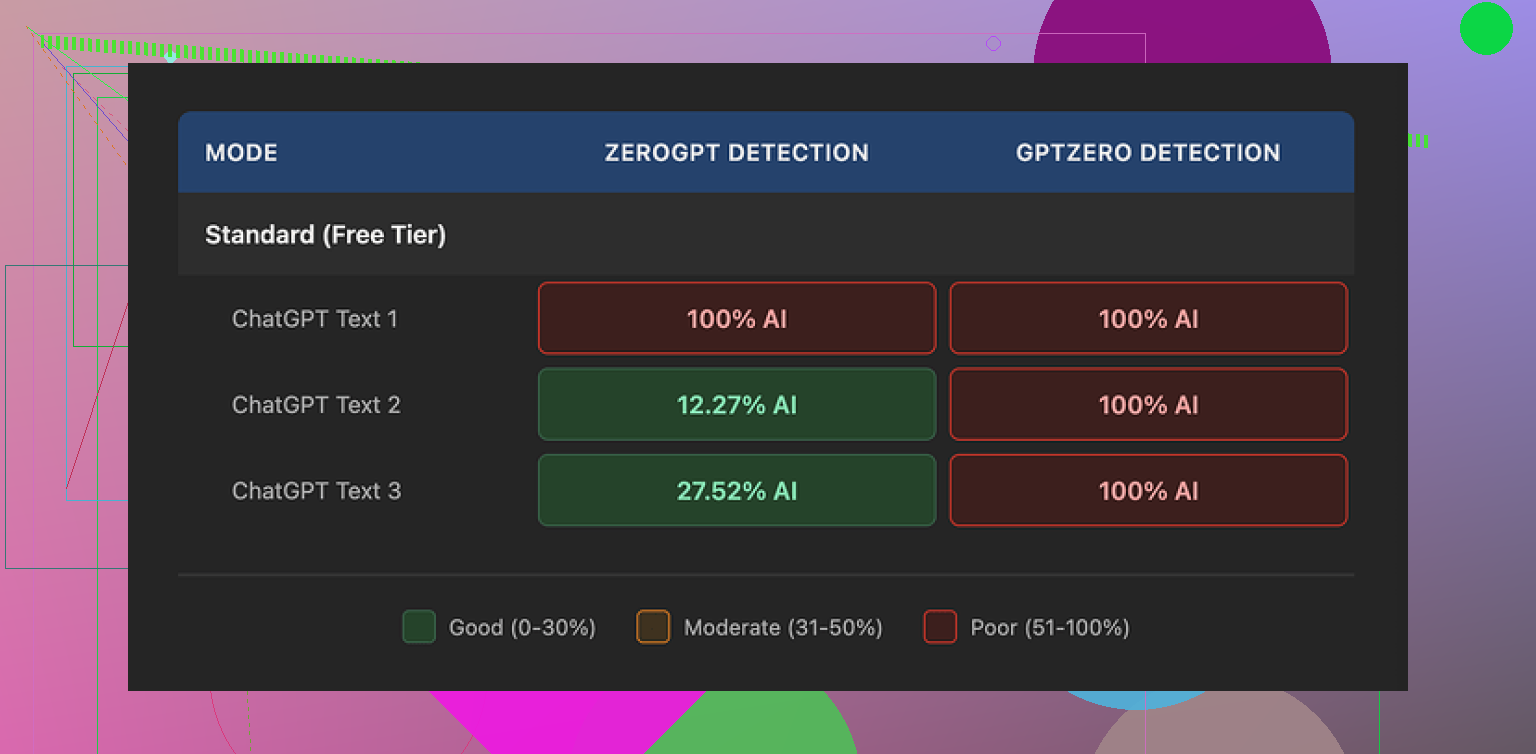
Task: Click GPTZero 100% AI result for Text 1
Action: click(1148, 319)
